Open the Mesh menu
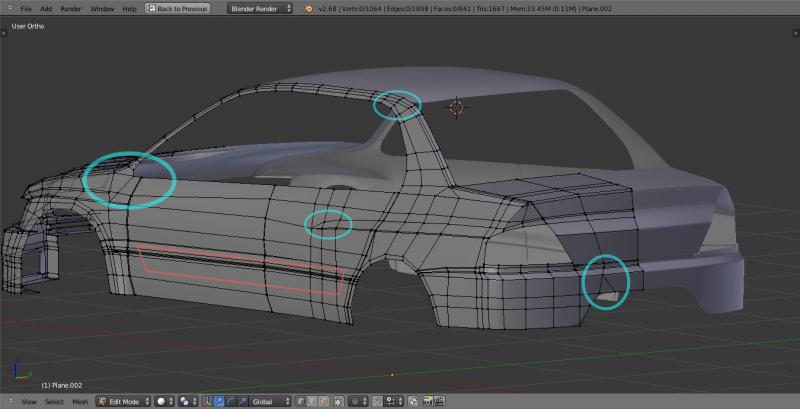Image resolution: width=800 pixels, height=409 pixels. (80, 401)
